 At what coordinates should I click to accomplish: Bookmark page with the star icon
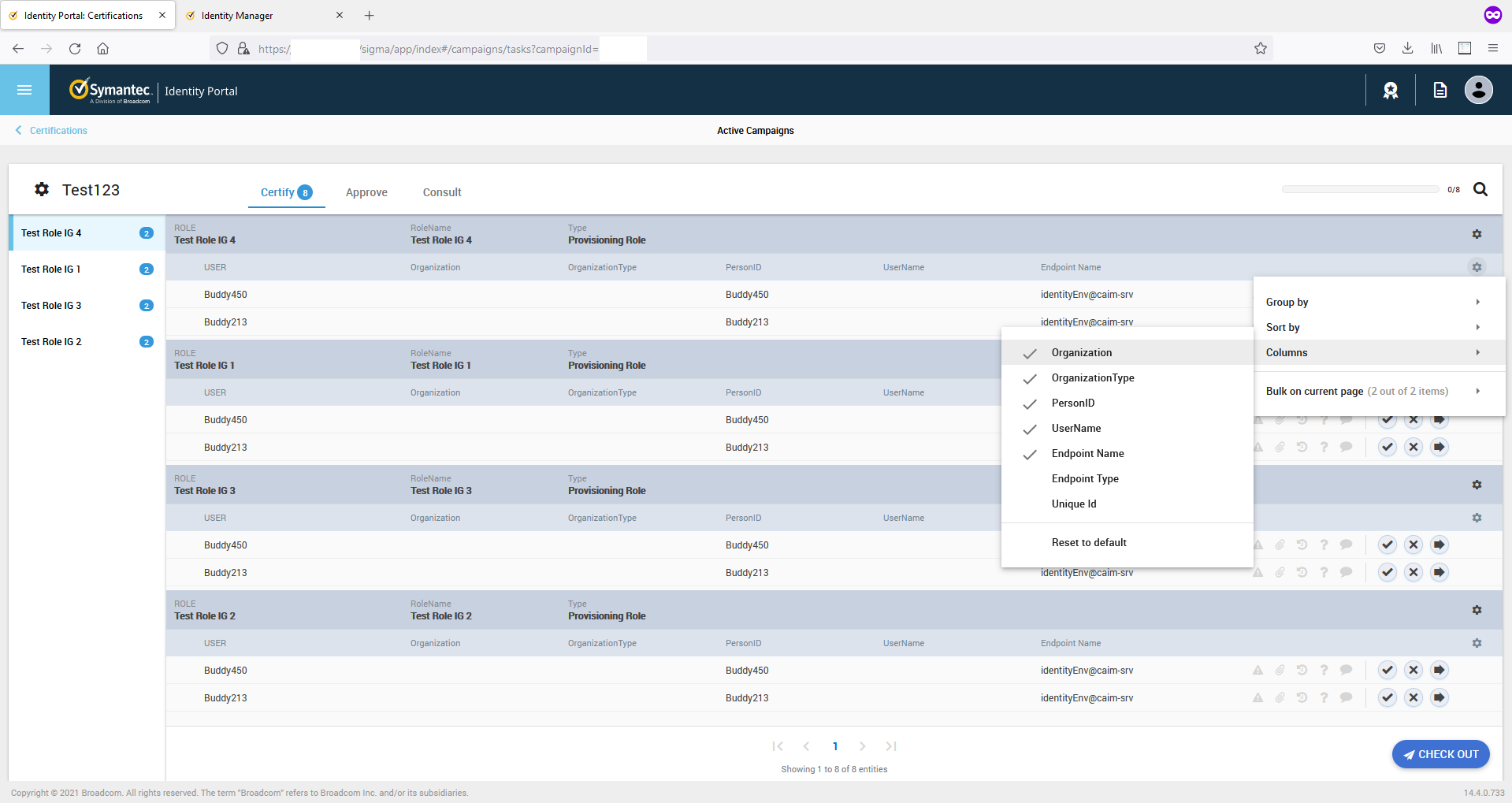pyautogui.click(x=1261, y=49)
